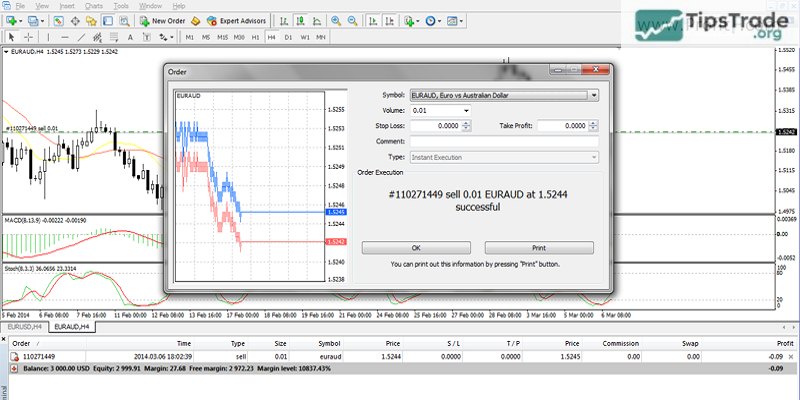Click the Print button
800x400 pixels.
(x=539, y=247)
